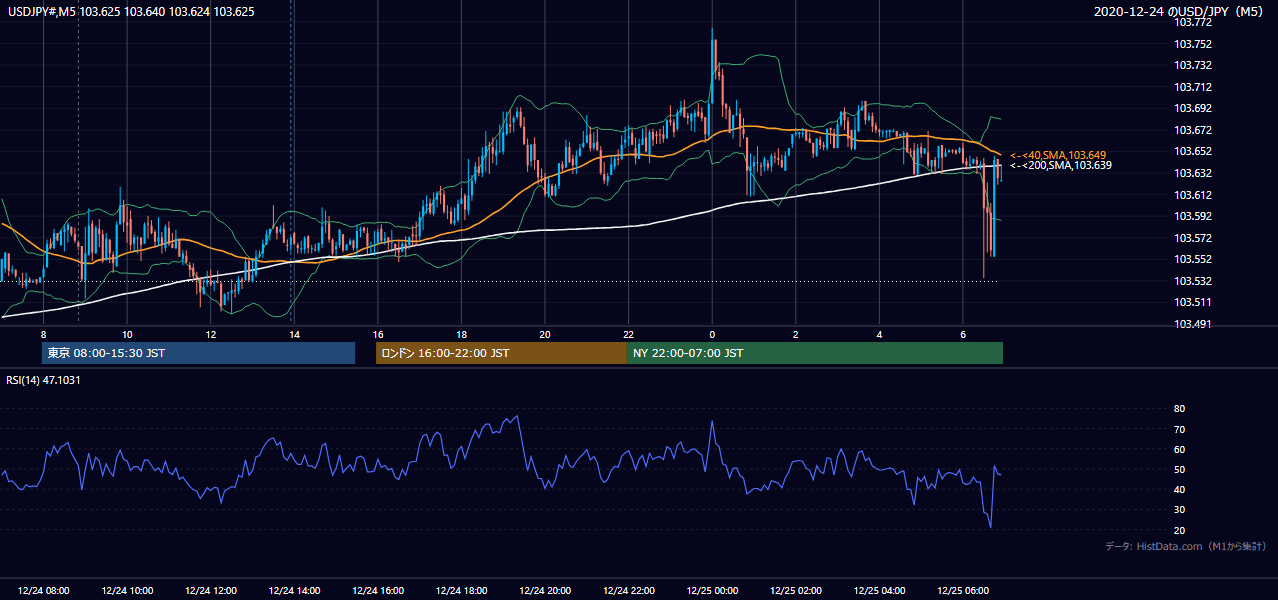Click price axis value 103.712
This screenshot has height=600, width=1278.
tap(1192, 87)
